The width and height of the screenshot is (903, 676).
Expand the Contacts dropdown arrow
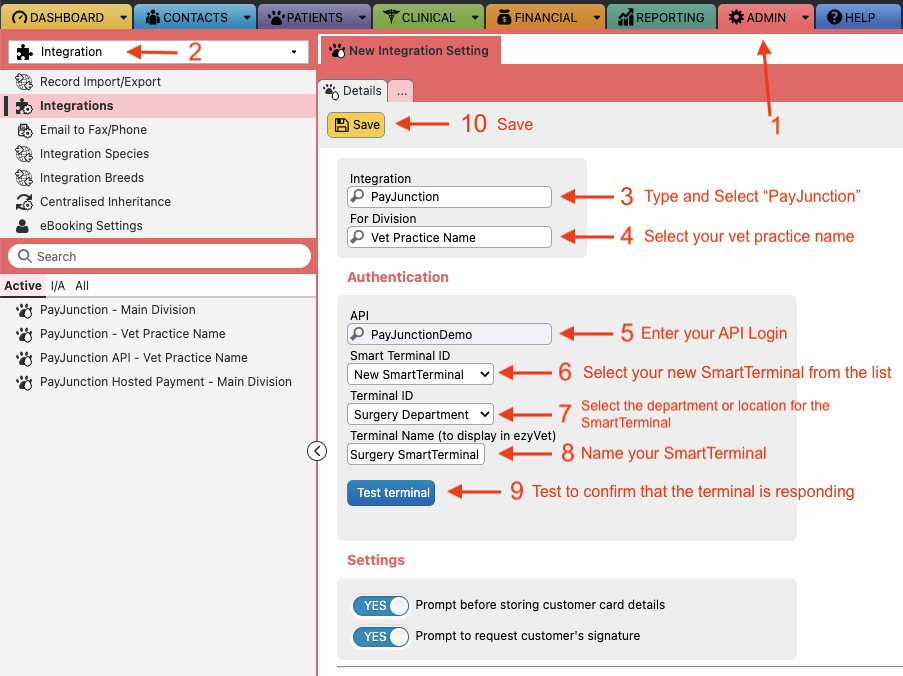pyautogui.click(x=247, y=18)
